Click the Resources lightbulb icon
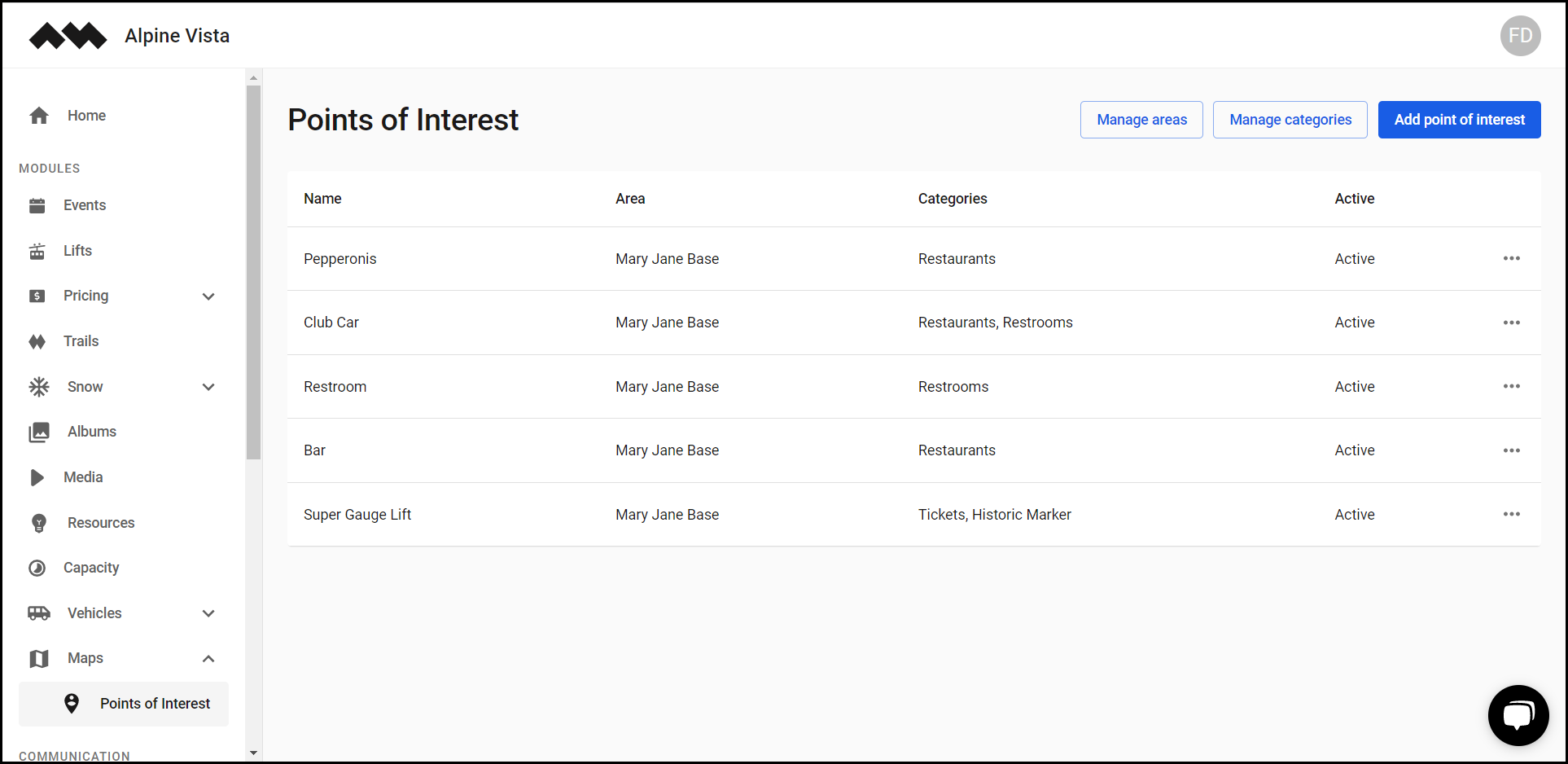 click(39, 523)
